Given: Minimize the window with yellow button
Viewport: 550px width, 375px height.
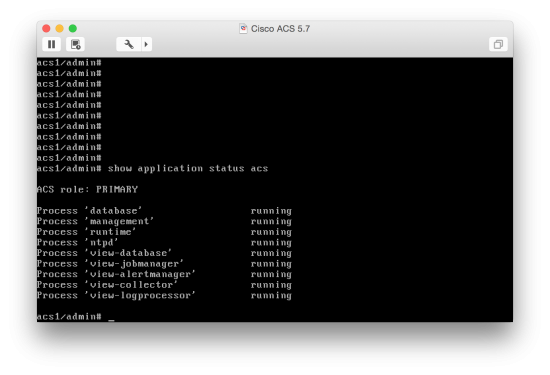Looking at the screenshot, I should [59, 28].
